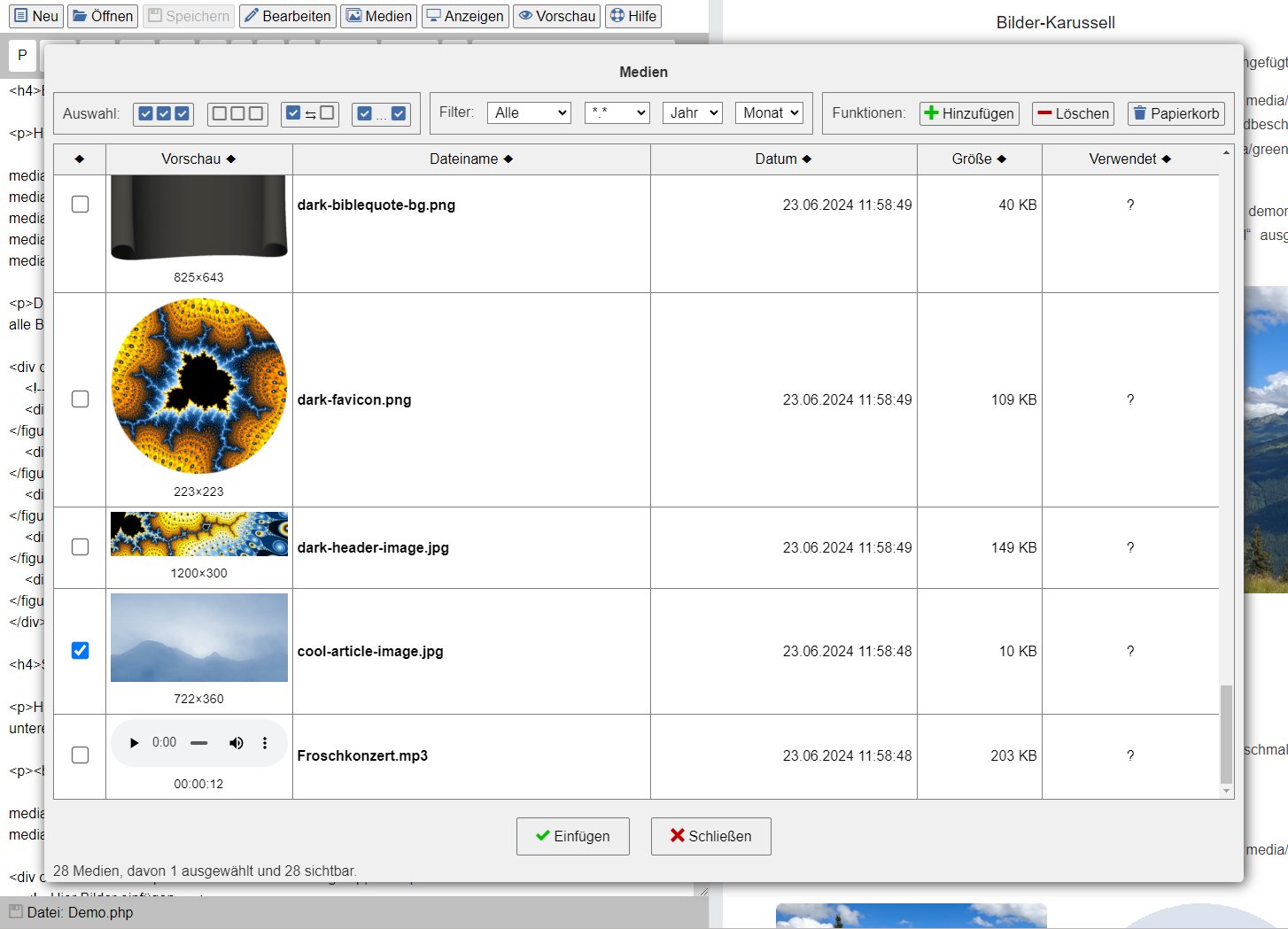Open the Monat filter dropdown
The height and width of the screenshot is (929, 1288).
pos(769,112)
